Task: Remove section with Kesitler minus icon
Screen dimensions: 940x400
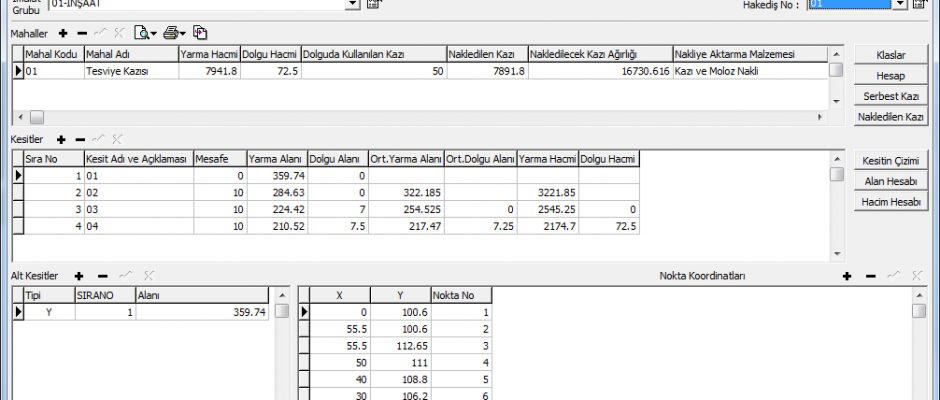Action: (79, 140)
